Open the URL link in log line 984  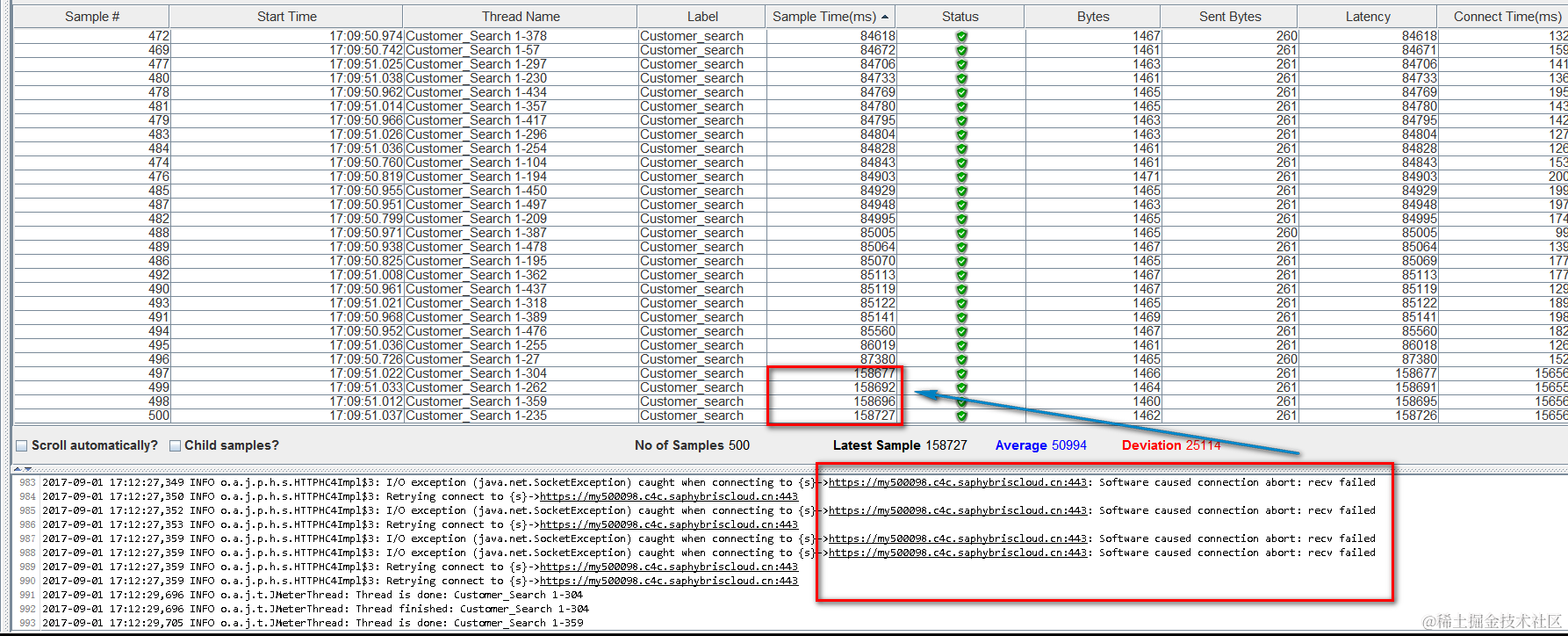click(669, 496)
